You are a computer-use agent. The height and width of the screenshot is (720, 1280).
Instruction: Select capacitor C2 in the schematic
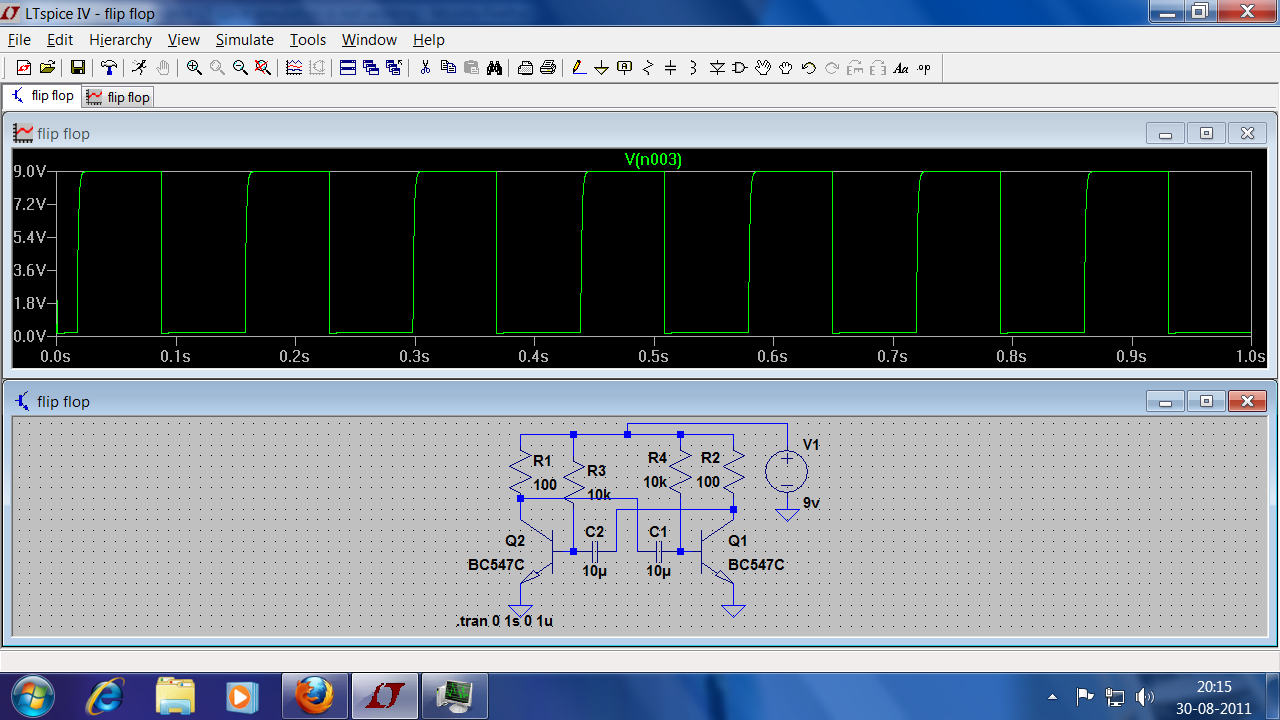(594, 550)
